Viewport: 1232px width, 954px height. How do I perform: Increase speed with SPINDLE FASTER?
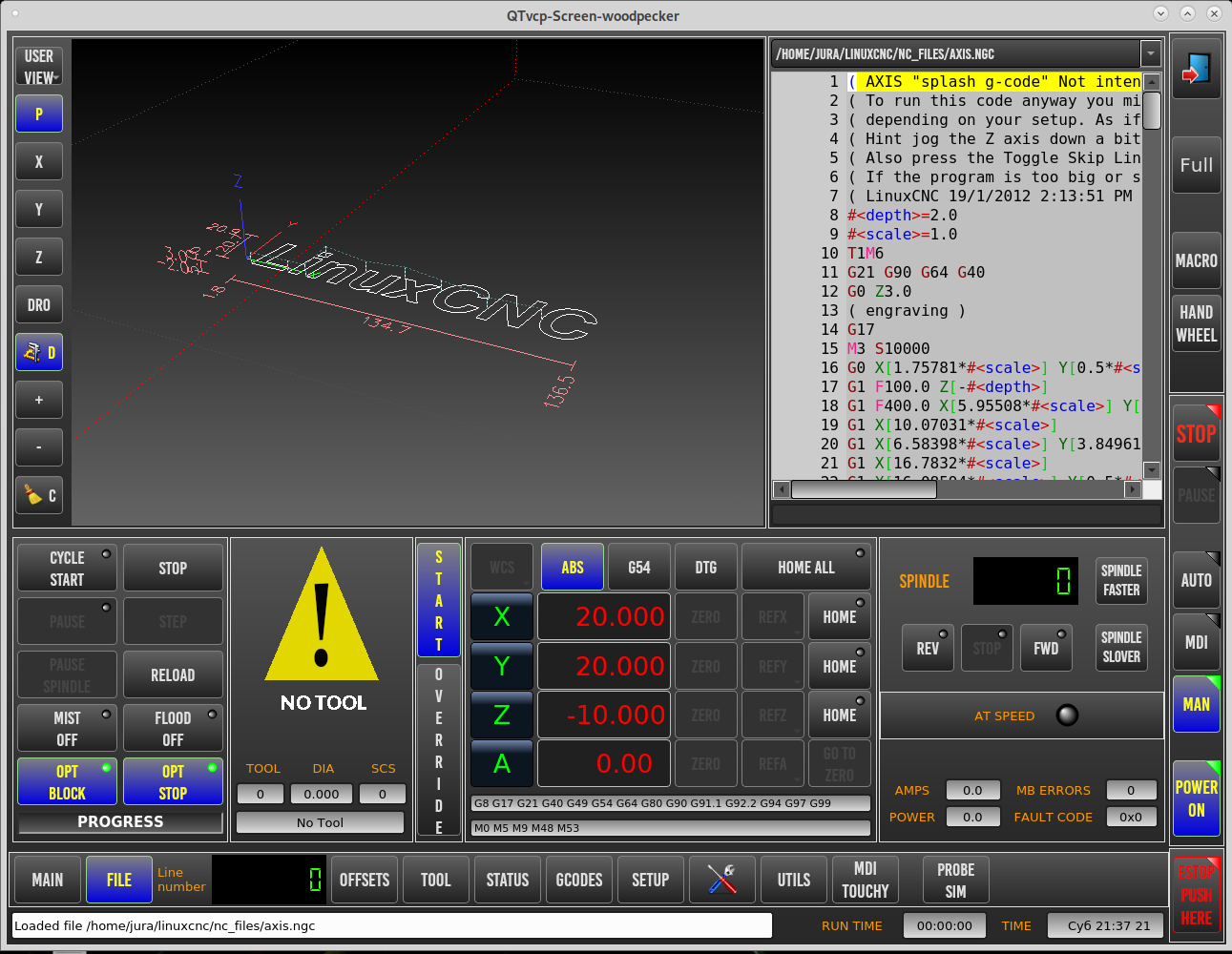tap(1121, 580)
